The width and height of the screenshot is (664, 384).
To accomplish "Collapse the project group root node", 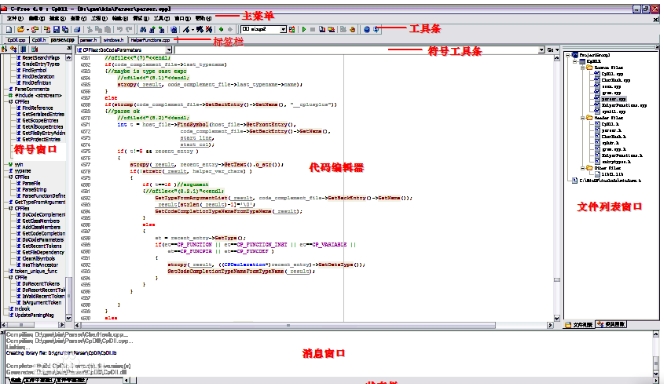I will pyautogui.click(x=569, y=55).
